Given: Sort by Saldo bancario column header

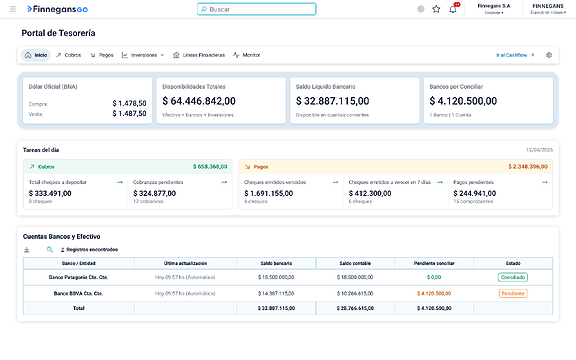Looking at the screenshot, I should [x=276, y=263].
